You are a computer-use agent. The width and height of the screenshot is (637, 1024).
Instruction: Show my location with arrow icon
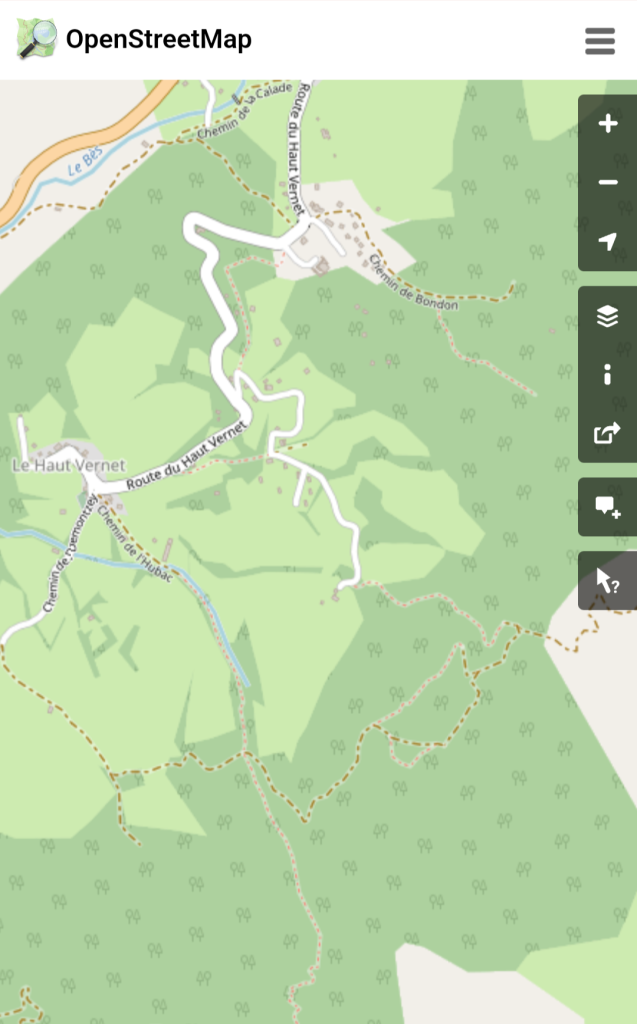tap(608, 241)
